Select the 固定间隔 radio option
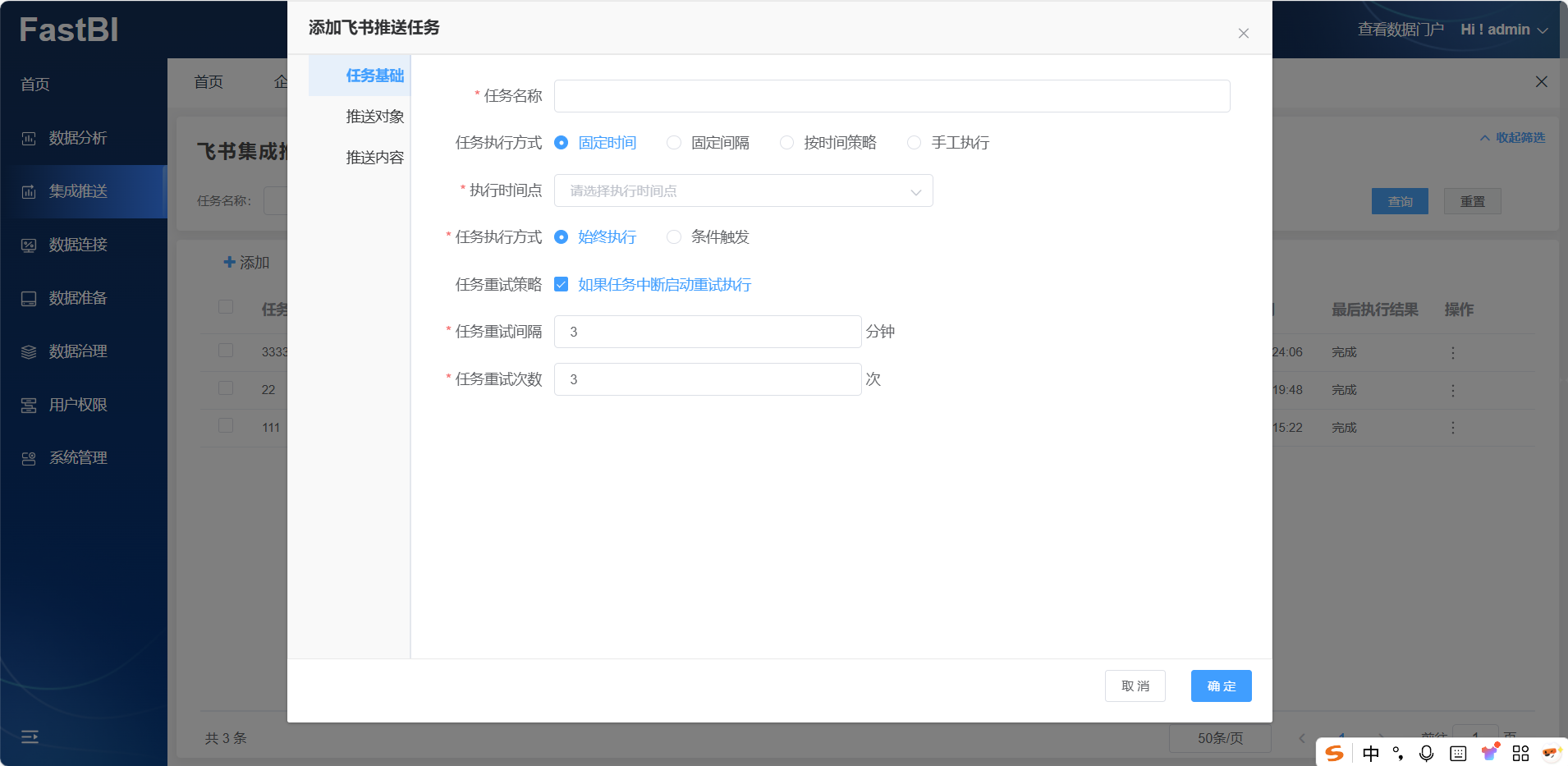 [674, 143]
